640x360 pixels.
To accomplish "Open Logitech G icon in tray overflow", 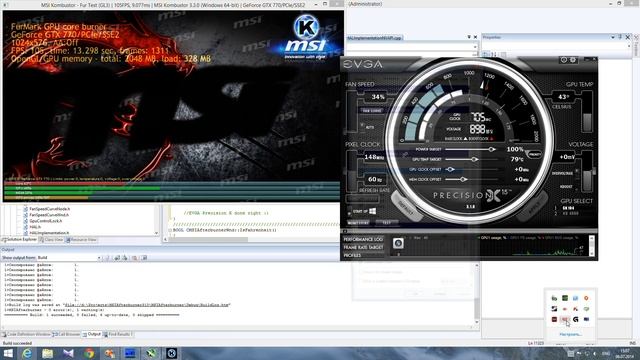I will 576,319.
